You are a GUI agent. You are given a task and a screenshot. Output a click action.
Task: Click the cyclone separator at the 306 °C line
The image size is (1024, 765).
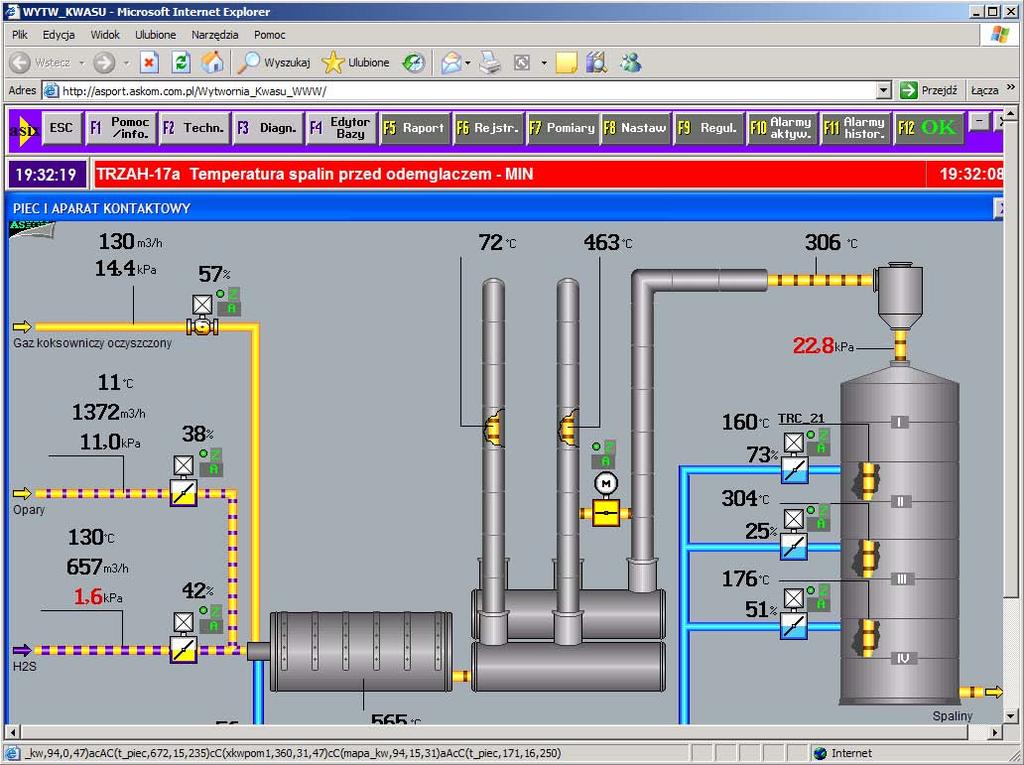[900, 295]
